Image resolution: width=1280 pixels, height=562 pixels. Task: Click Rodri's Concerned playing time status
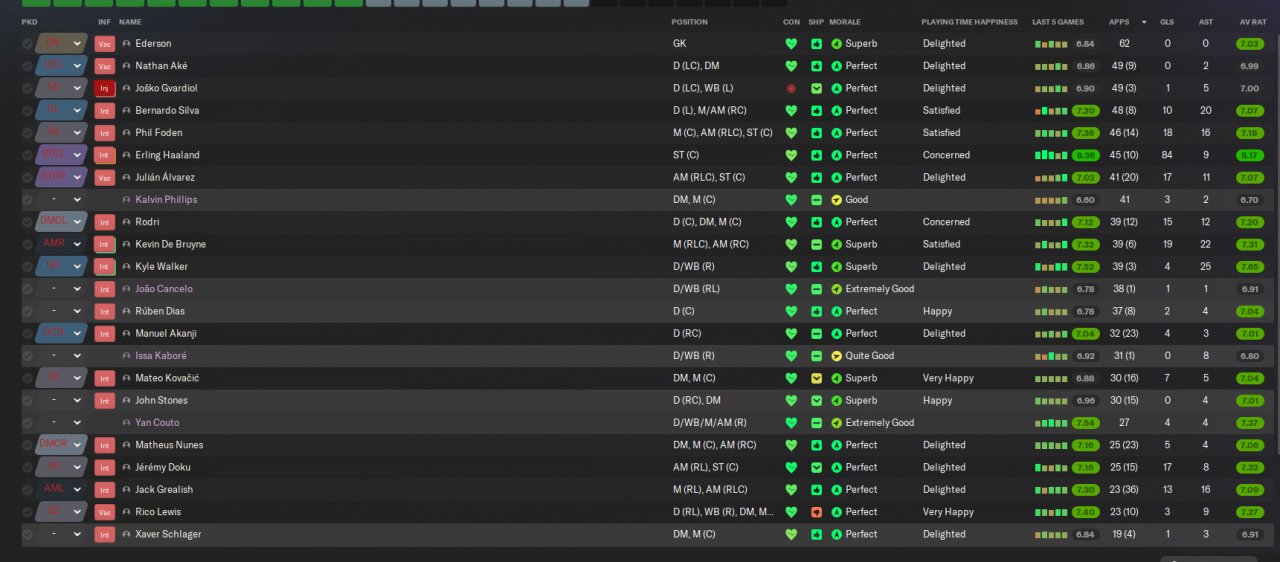pyautogui.click(x=946, y=222)
